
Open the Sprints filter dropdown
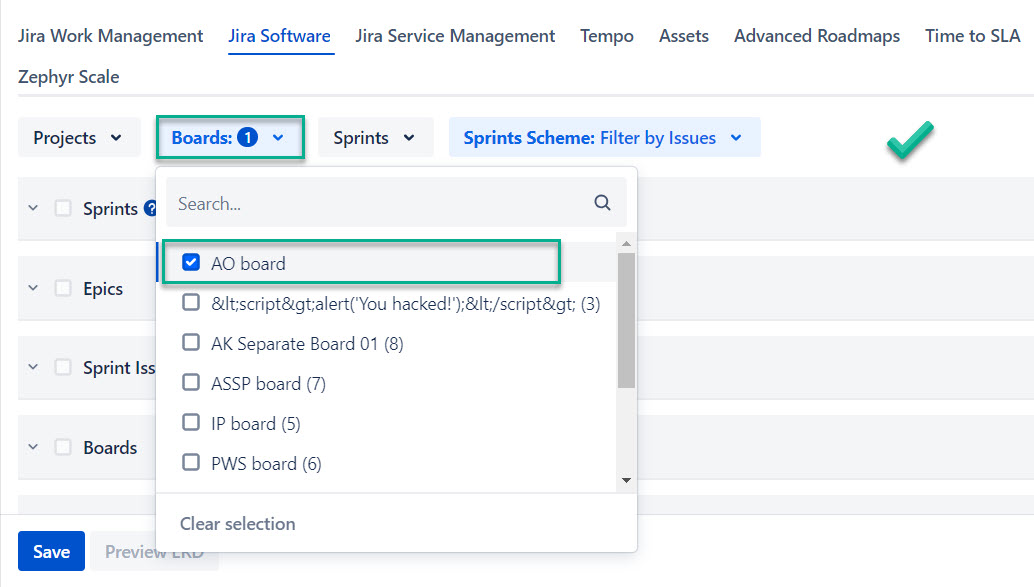point(375,138)
